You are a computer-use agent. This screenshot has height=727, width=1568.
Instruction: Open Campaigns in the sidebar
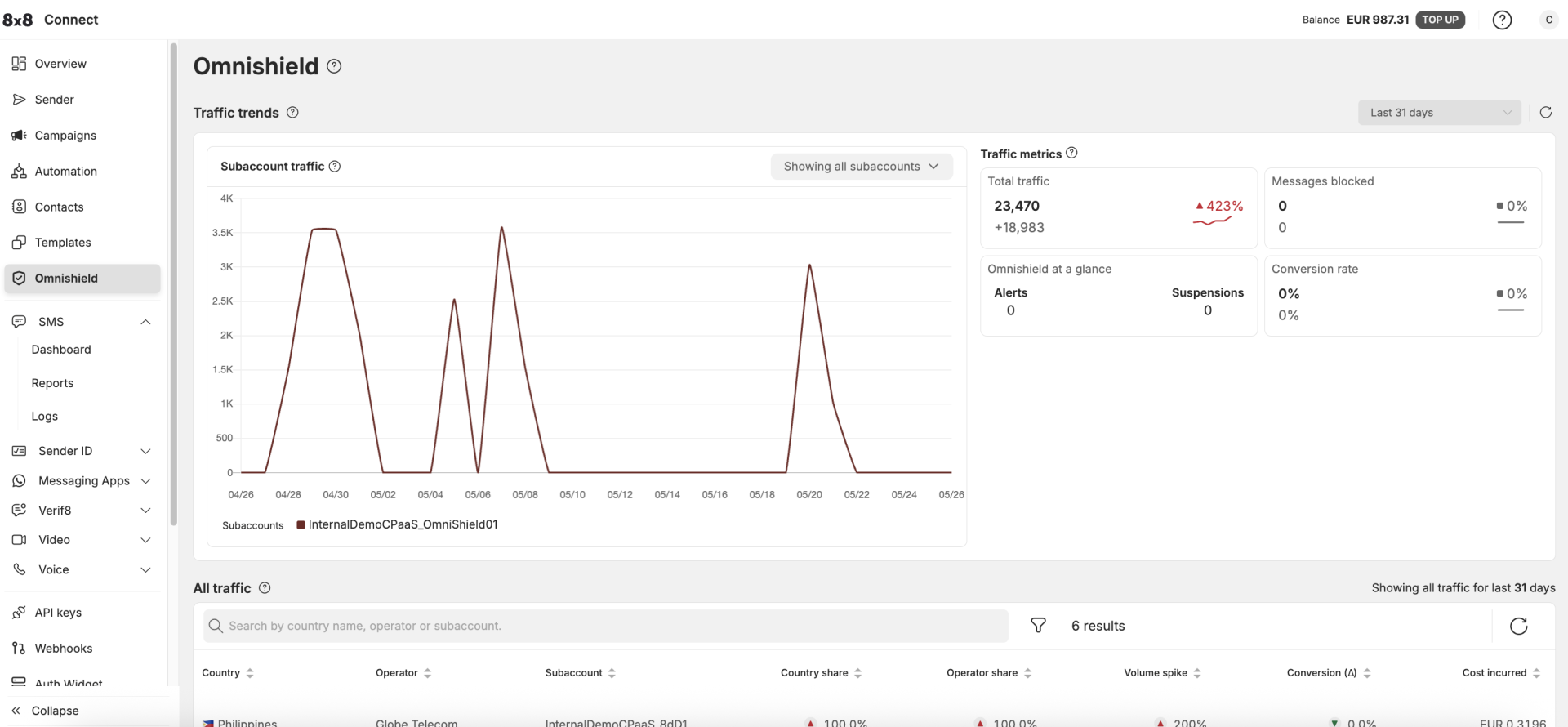65,136
